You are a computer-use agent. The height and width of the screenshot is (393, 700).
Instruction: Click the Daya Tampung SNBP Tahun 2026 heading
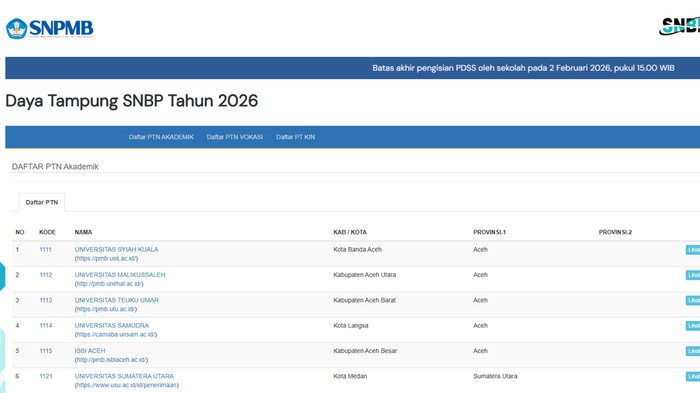click(132, 101)
